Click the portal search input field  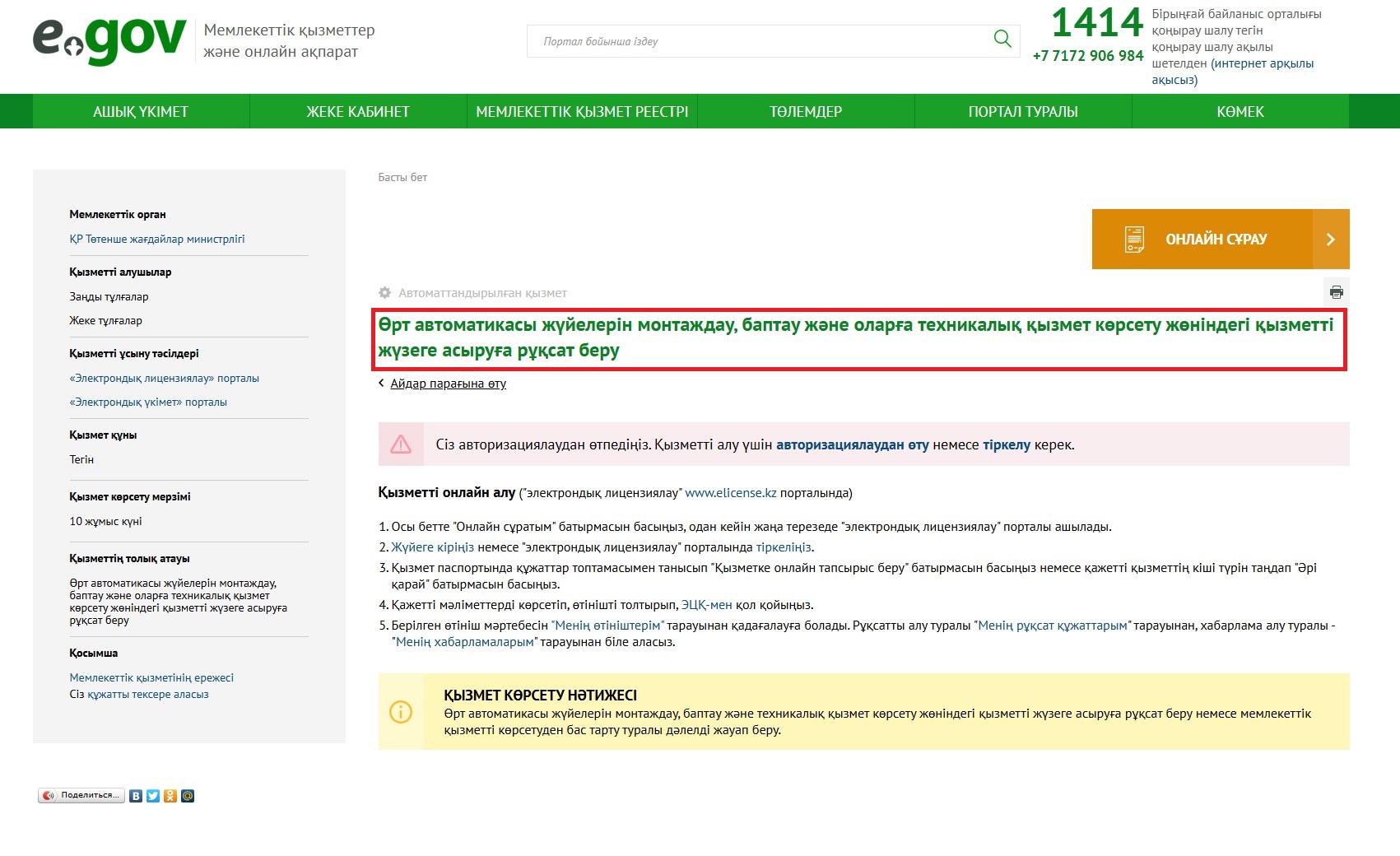[741, 40]
